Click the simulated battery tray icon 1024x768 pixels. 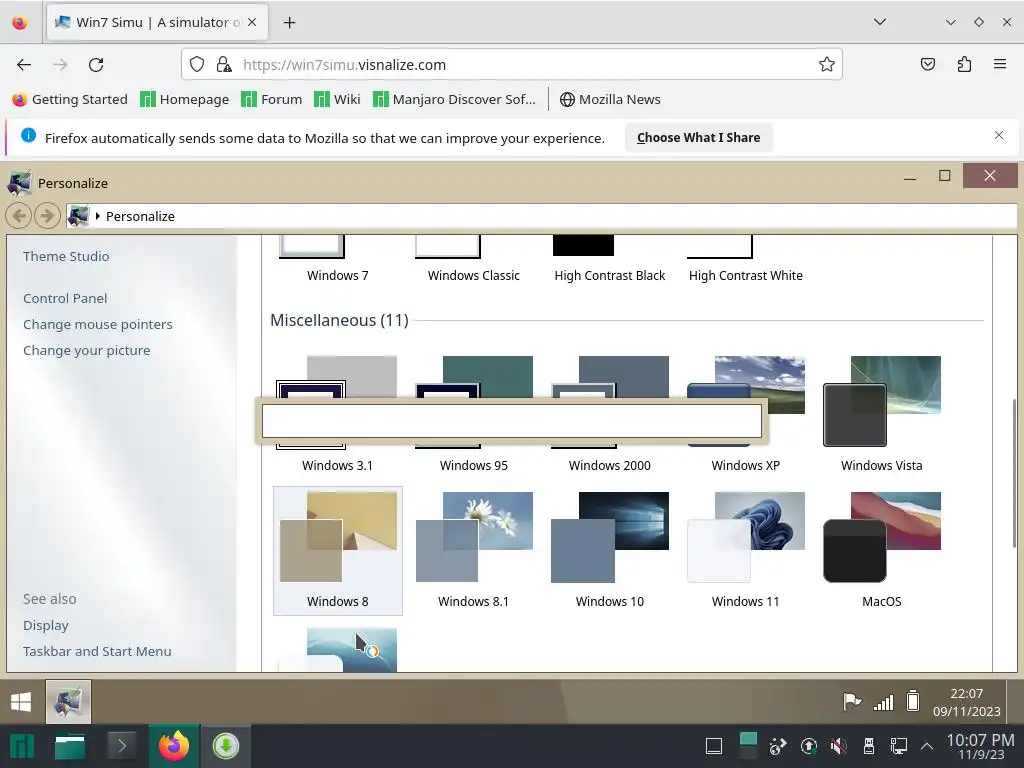[913, 701]
